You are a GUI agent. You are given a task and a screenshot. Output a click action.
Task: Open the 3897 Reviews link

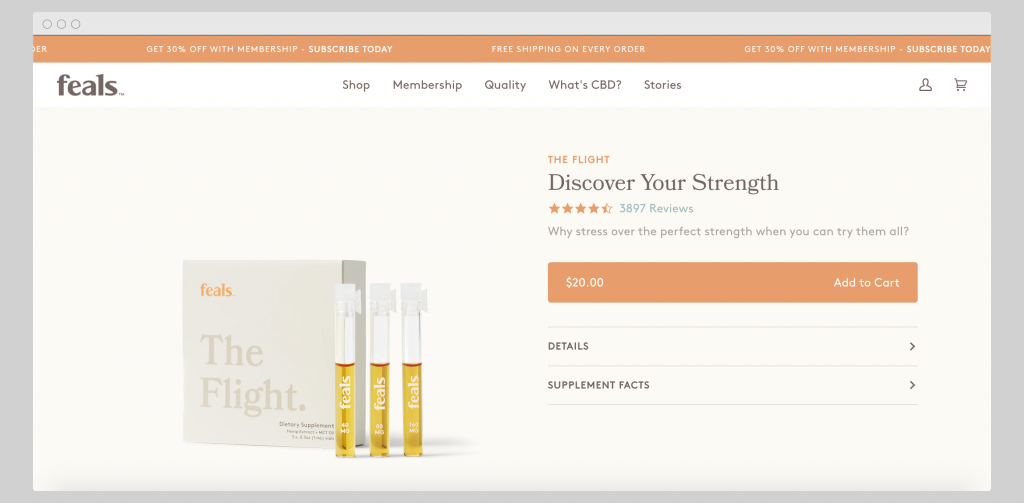pos(656,208)
